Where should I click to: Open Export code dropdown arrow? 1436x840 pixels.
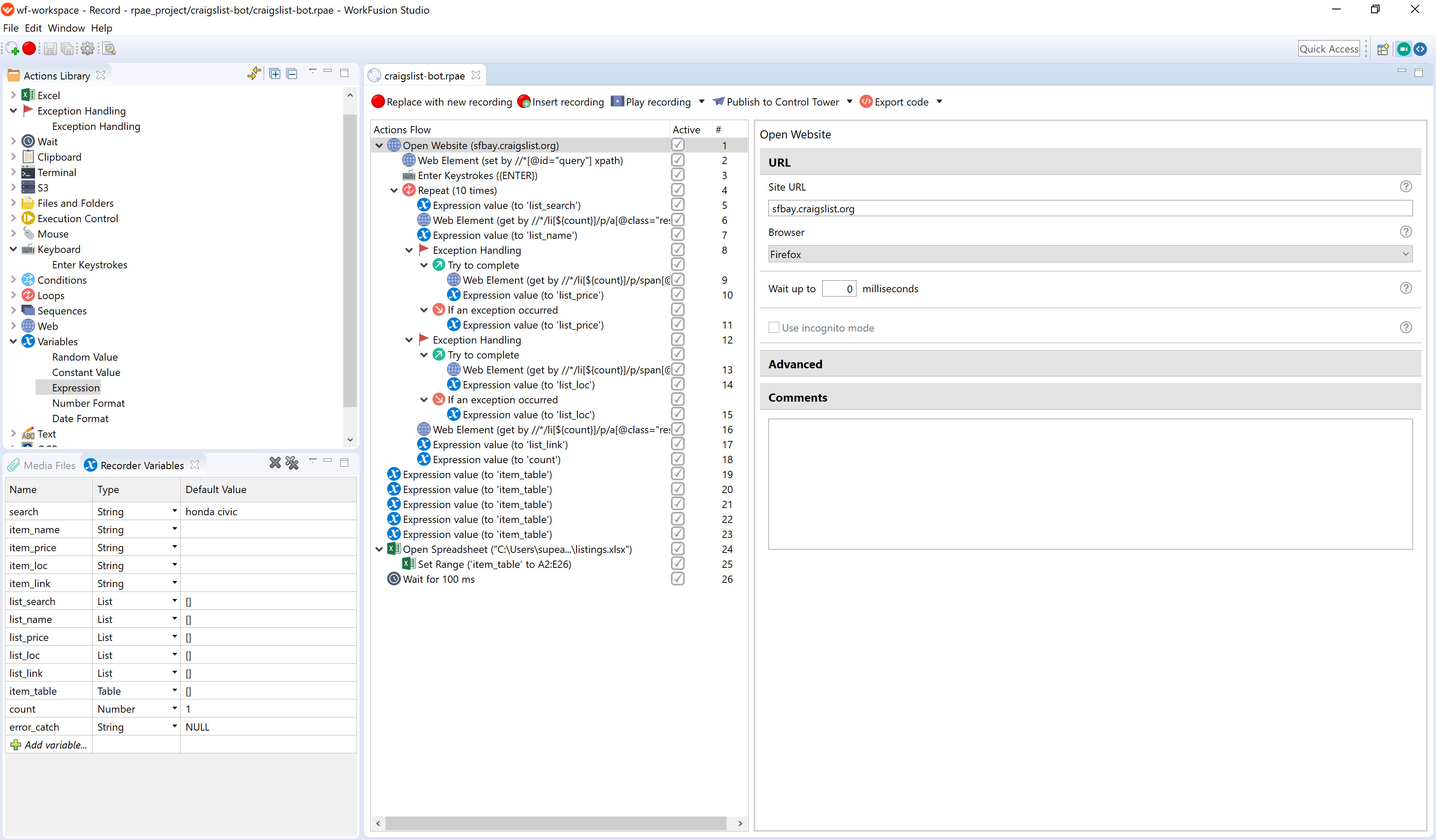tap(939, 101)
